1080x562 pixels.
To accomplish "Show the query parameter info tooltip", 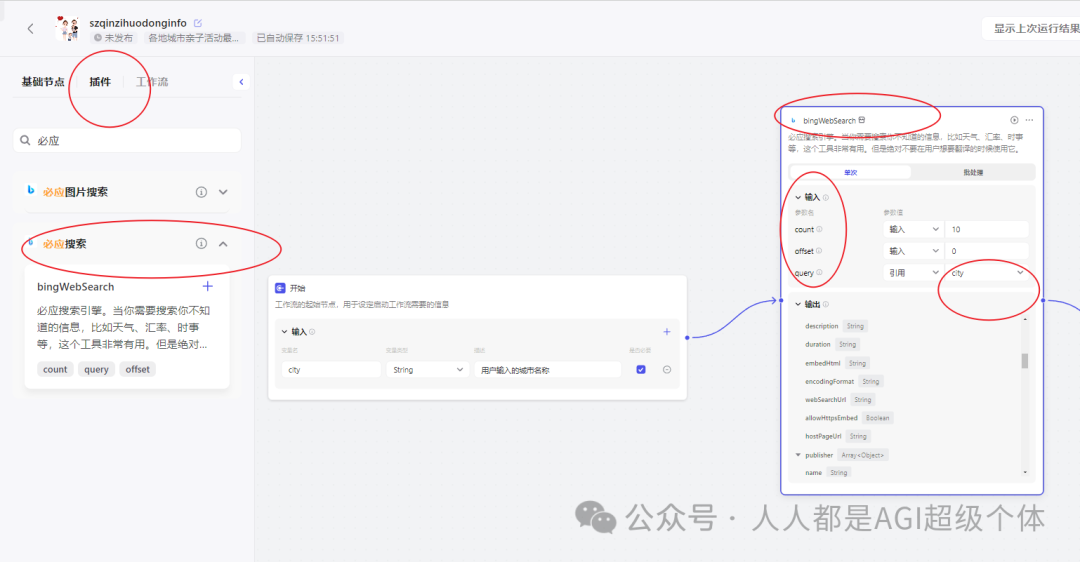I will 819,273.
